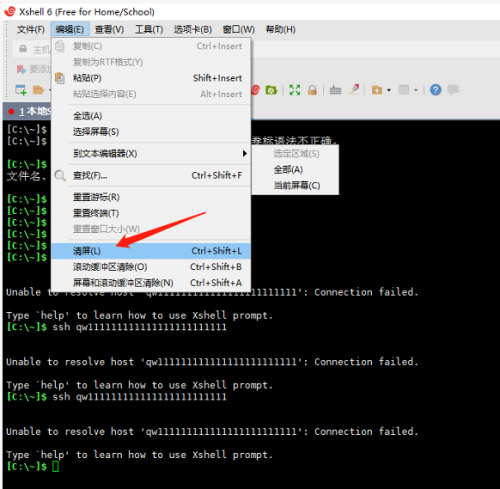Open the 窗口(W) menu
This screenshot has width=500, height=489.
coord(238,30)
